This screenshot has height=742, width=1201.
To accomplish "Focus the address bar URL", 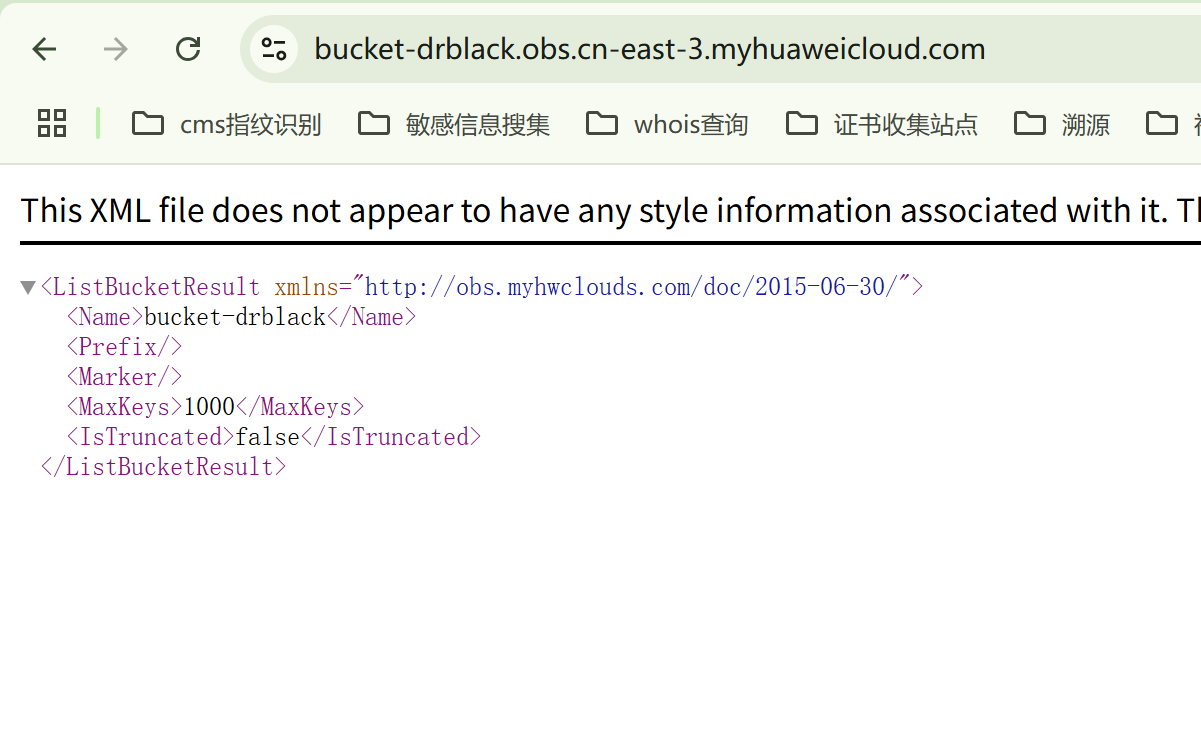I will click(x=650, y=49).
